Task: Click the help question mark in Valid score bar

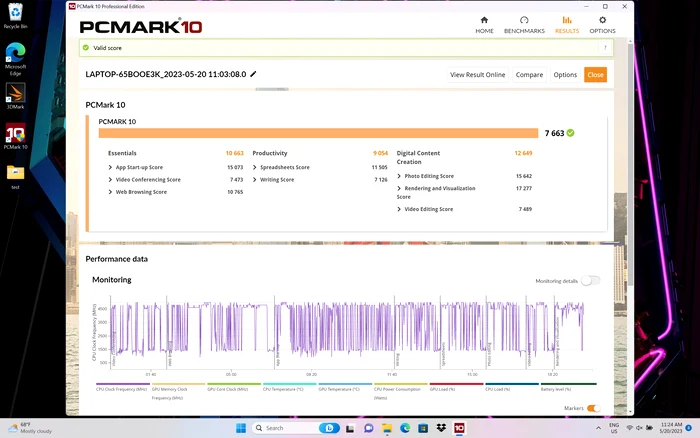Action: pyautogui.click(x=605, y=48)
